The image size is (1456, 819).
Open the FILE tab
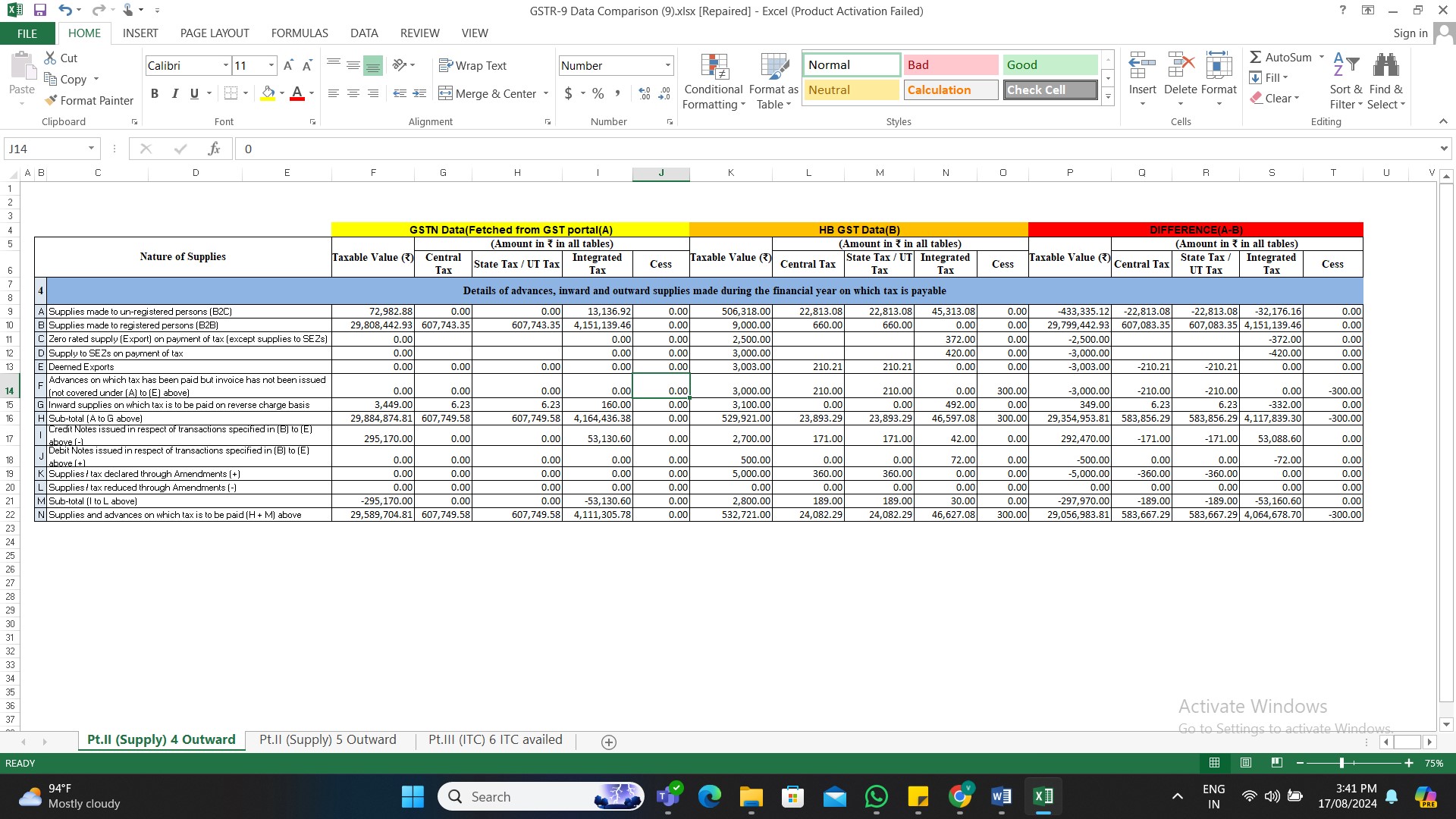27,33
